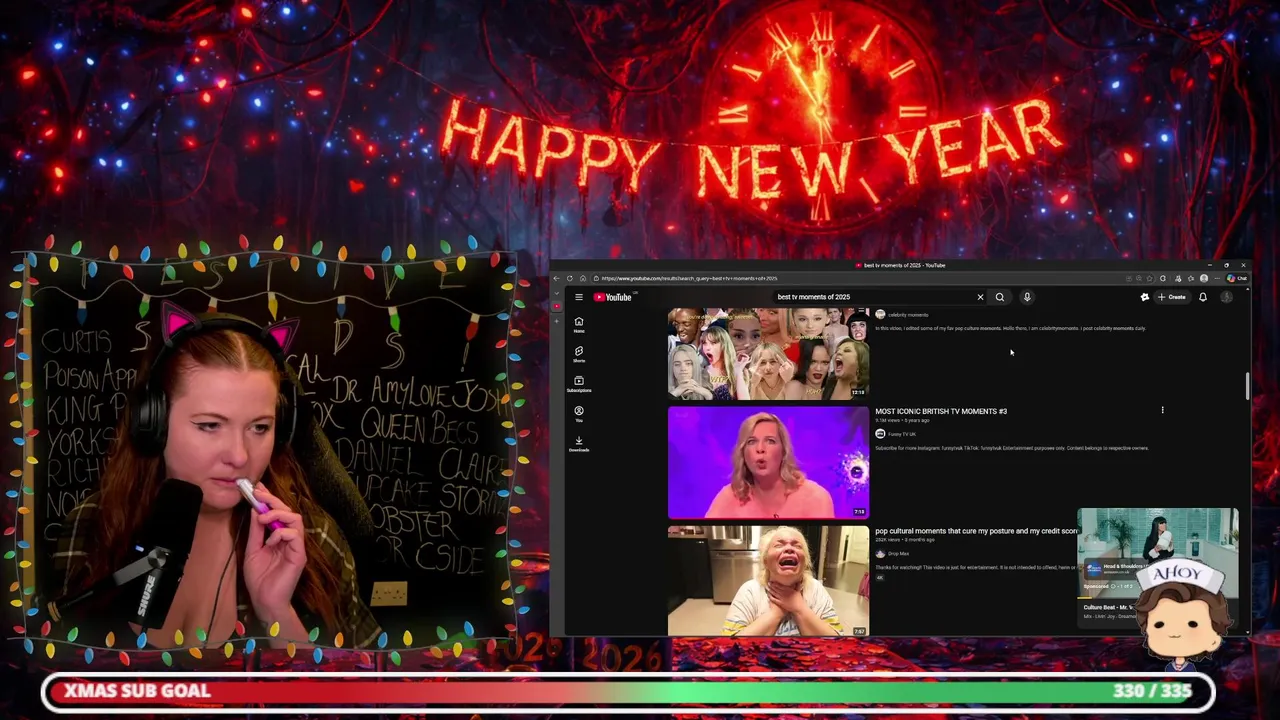Image resolution: width=1280 pixels, height=720 pixels.
Task: Click the icon left of Create
Action: [1145, 297]
